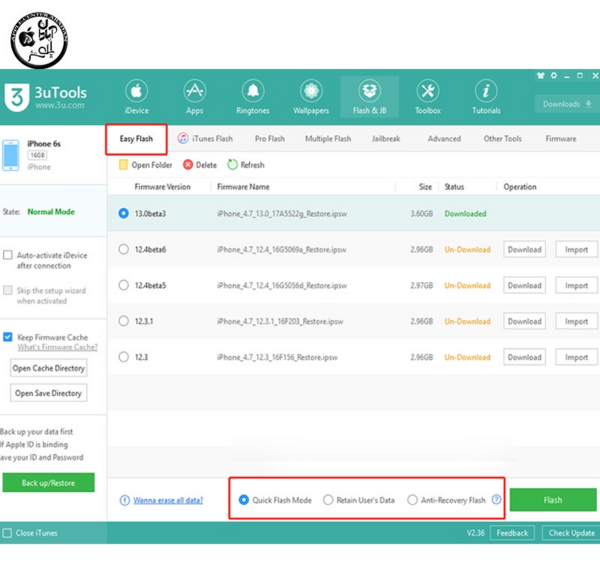This screenshot has width=600, height=574.
Task: Click Check Update button
Action: tap(572, 533)
